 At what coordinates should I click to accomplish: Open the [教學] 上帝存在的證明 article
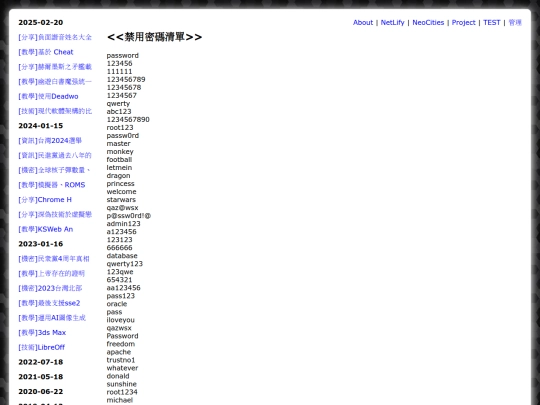coord(51,273)
